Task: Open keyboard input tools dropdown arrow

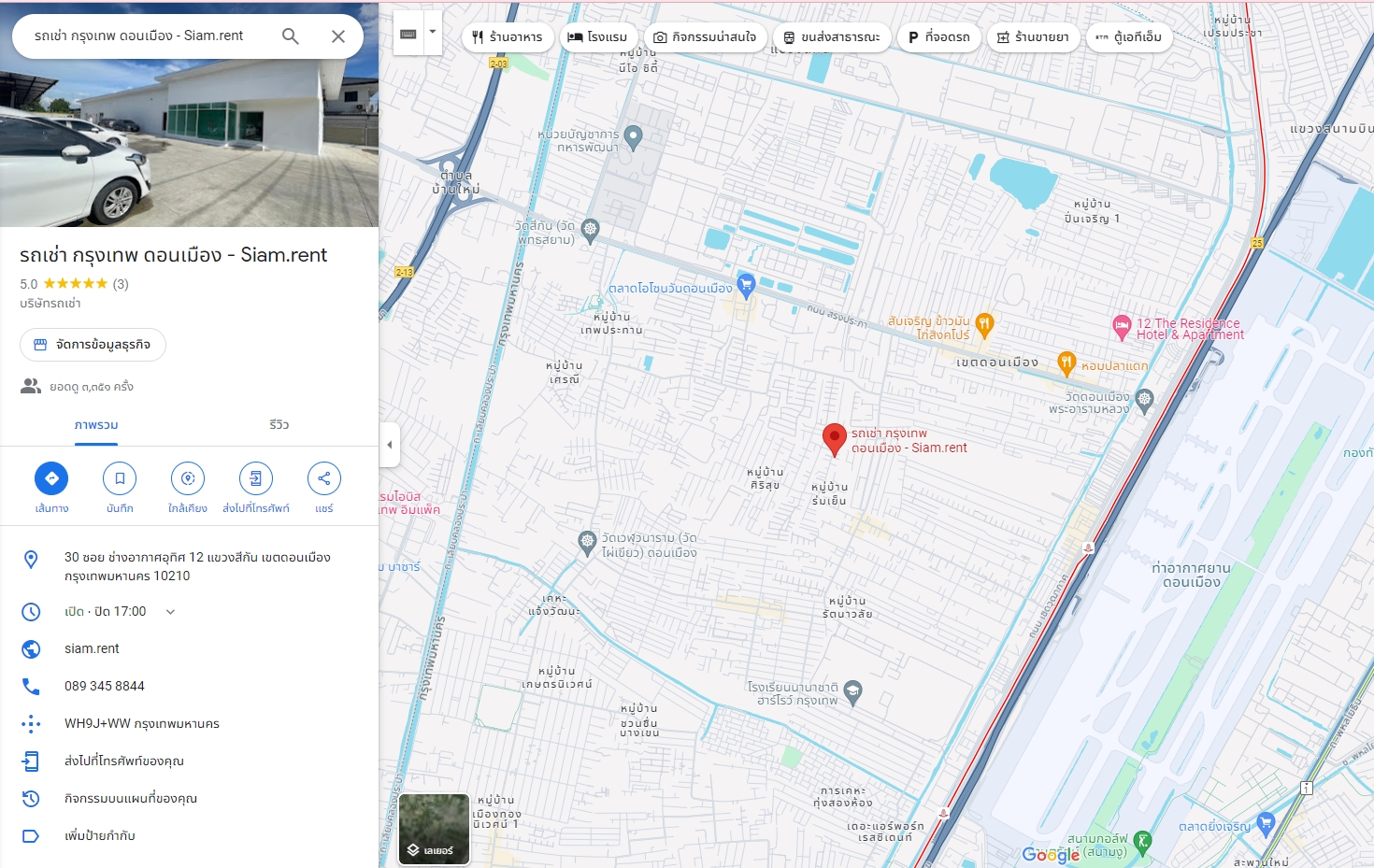Action: pos(432,32)
